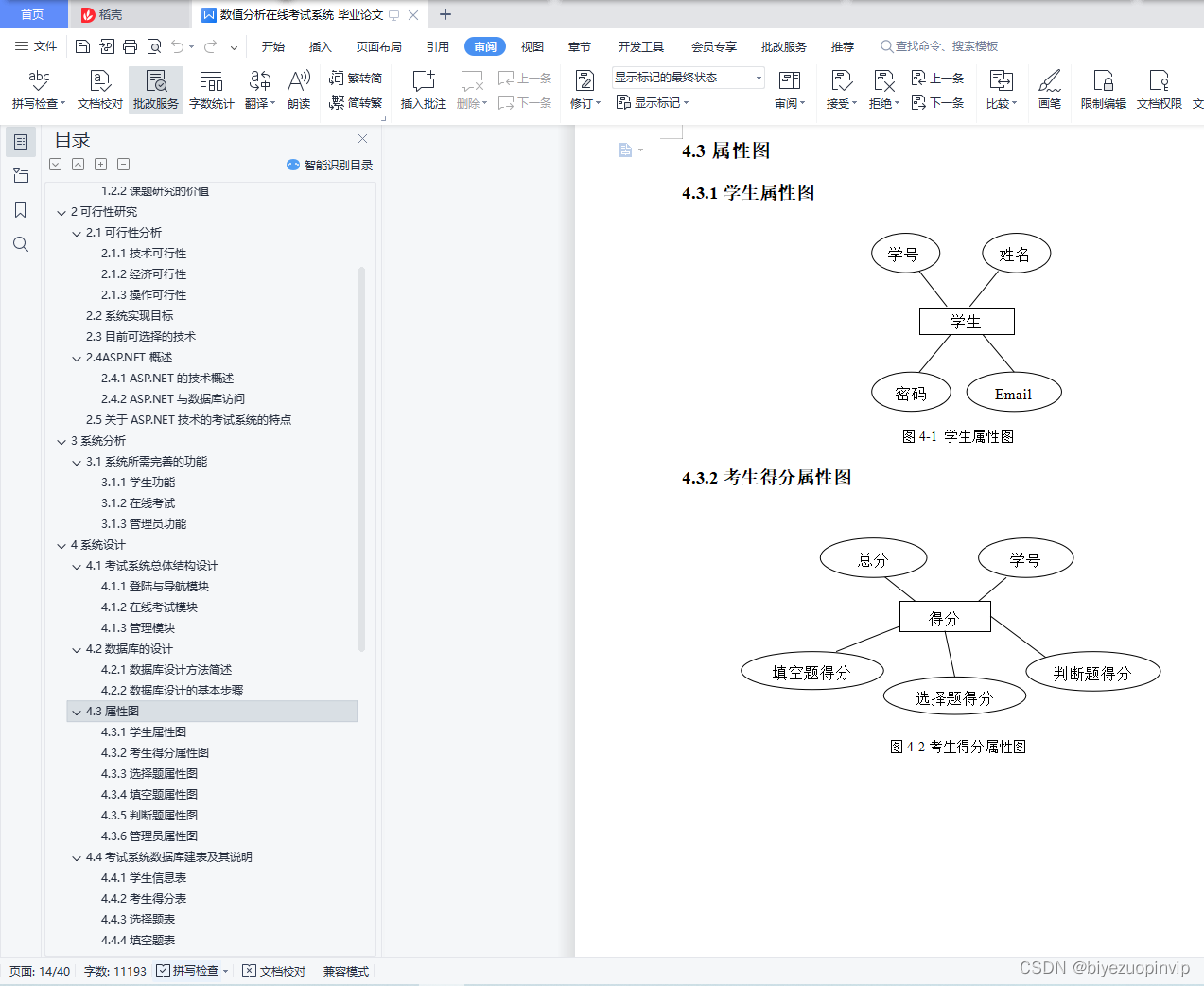This screenshot has height=986, width=1204.
Task: Switch to 页面布局 tab
Action: [x=379, y=46]
